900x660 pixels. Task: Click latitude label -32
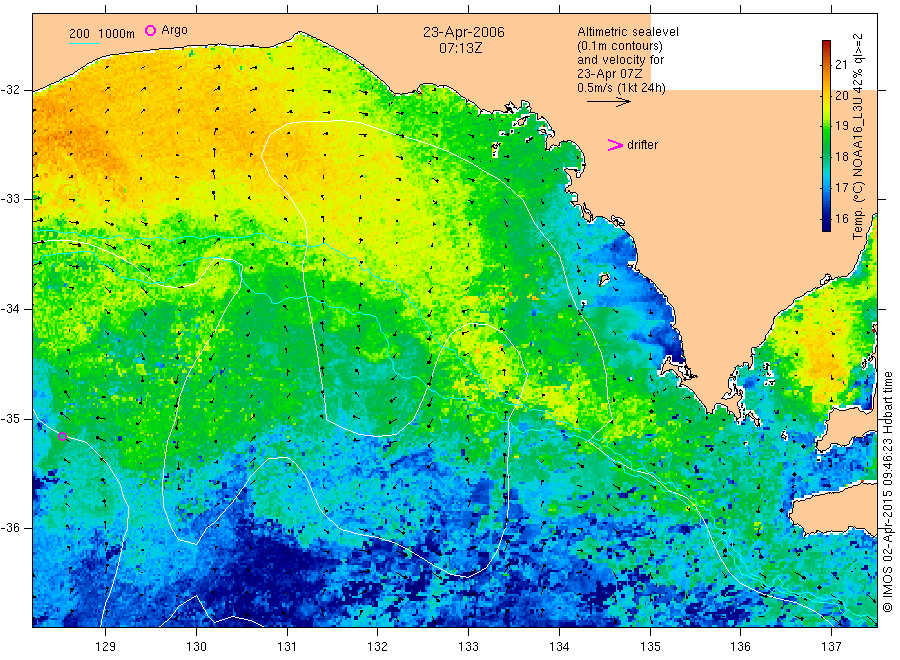click(x=10, y=90)
